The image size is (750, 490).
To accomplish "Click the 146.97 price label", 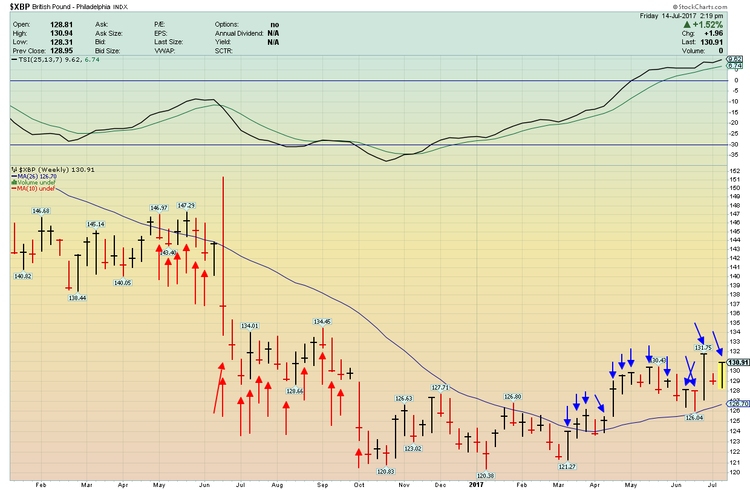I will point(159,208).
